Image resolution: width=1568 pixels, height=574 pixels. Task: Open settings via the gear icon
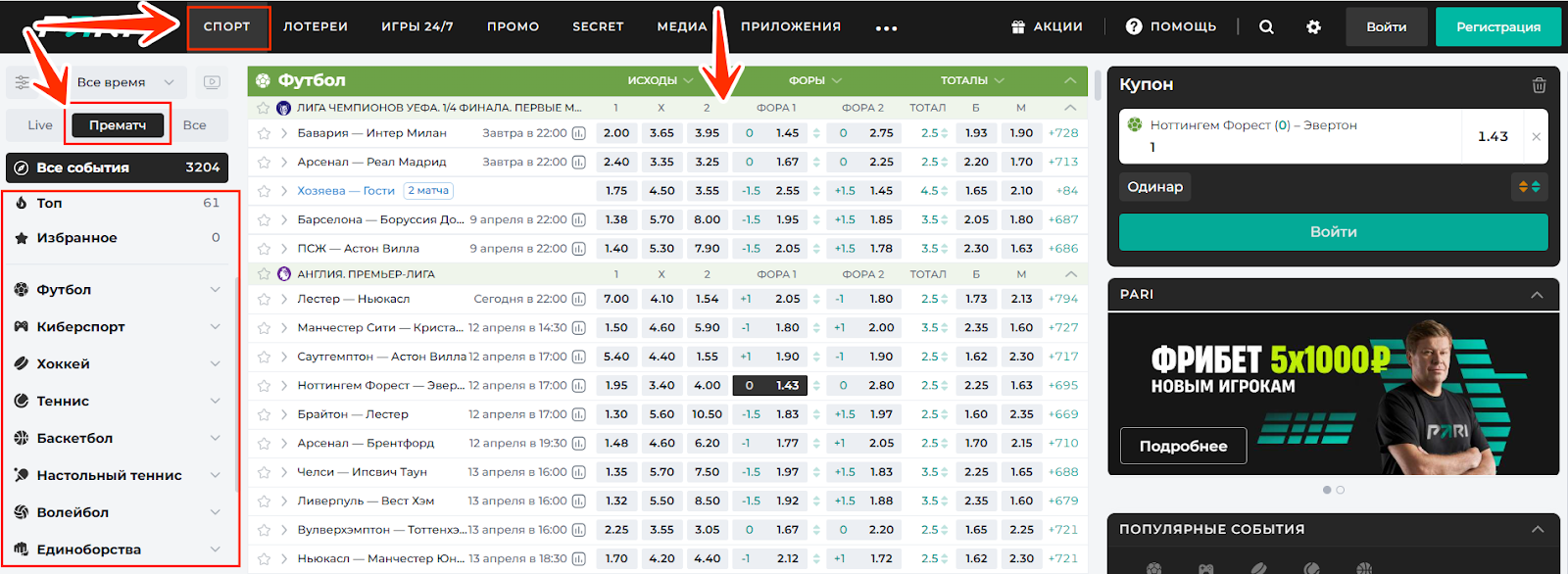[x=1313, y=27]
